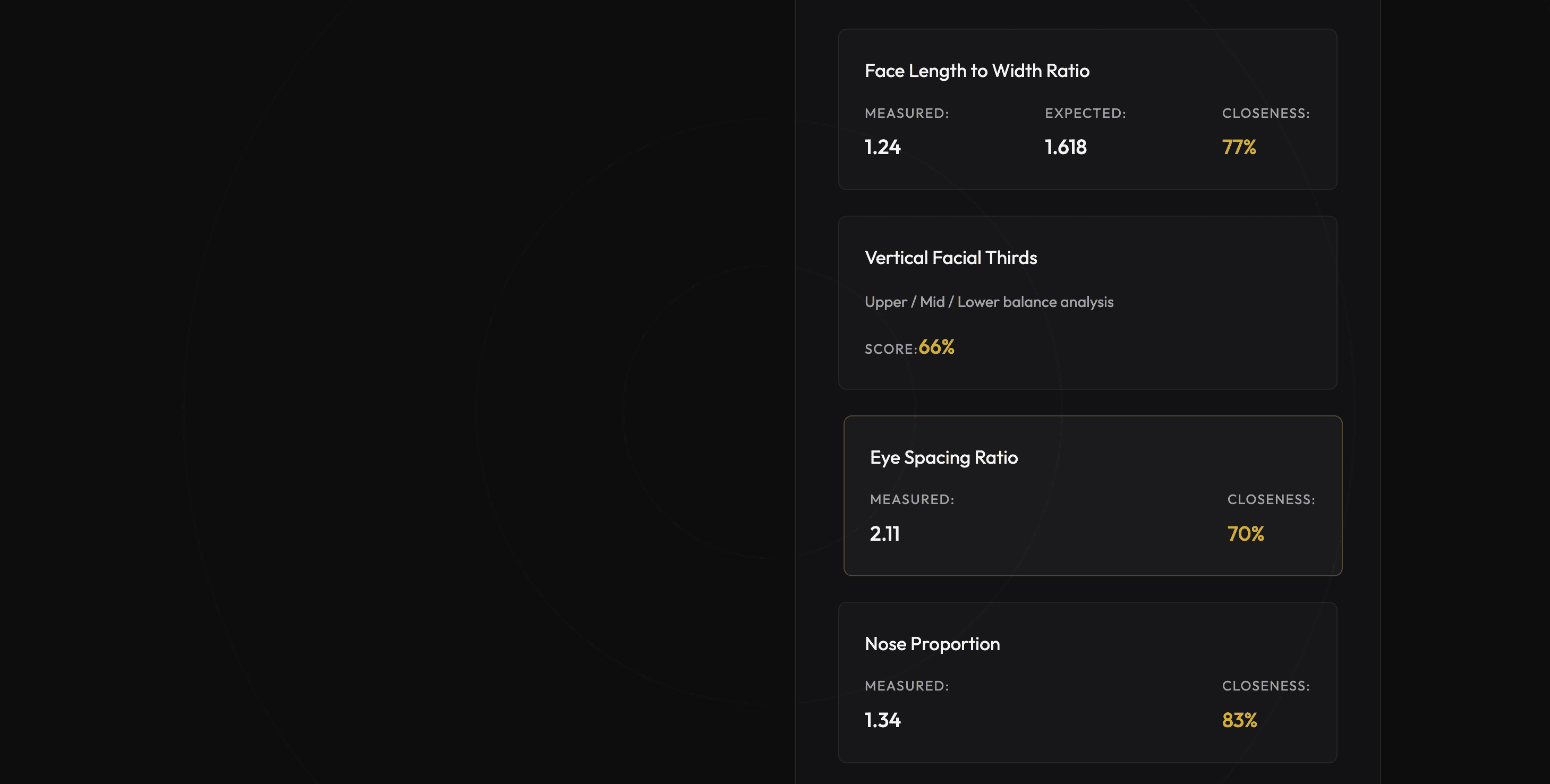1550x784 pixels.
Task: Click the Nose Proportion heading
Action: [932, 644]
